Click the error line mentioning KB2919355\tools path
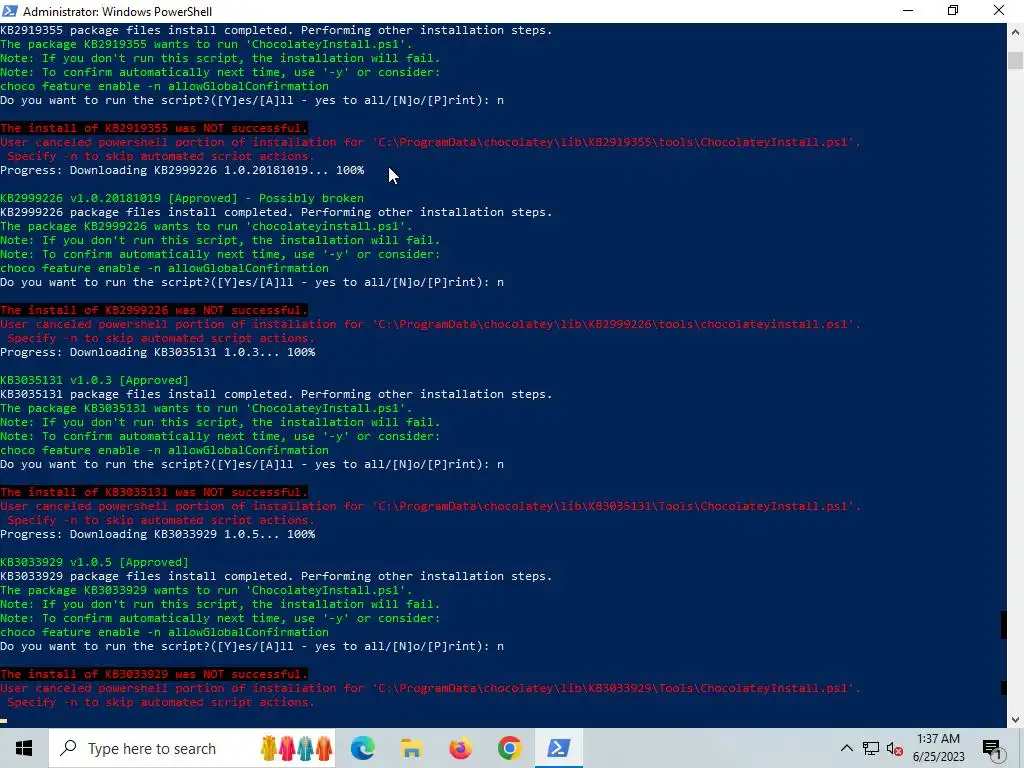The image size is (1024, 768). coord(430,142)
